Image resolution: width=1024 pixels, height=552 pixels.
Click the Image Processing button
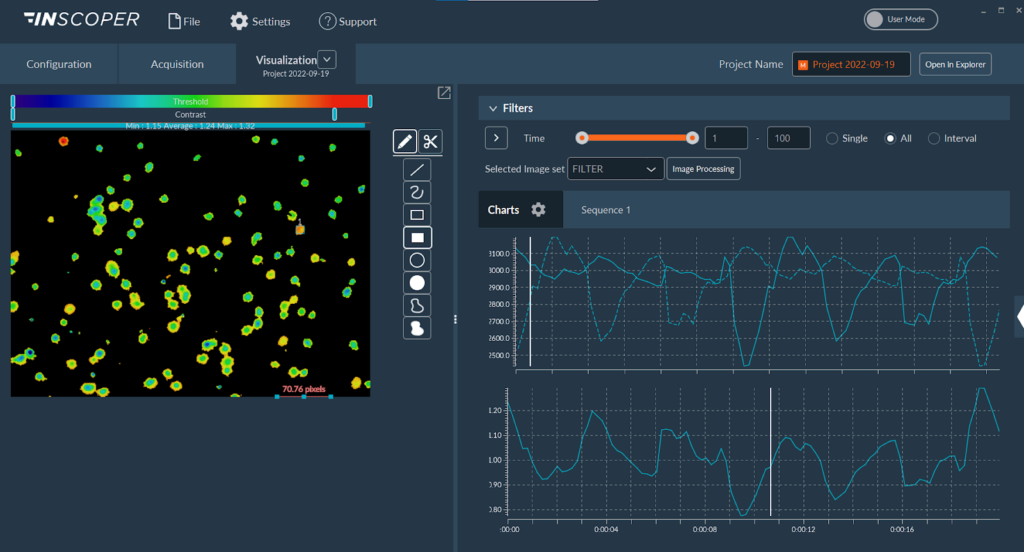704,169
